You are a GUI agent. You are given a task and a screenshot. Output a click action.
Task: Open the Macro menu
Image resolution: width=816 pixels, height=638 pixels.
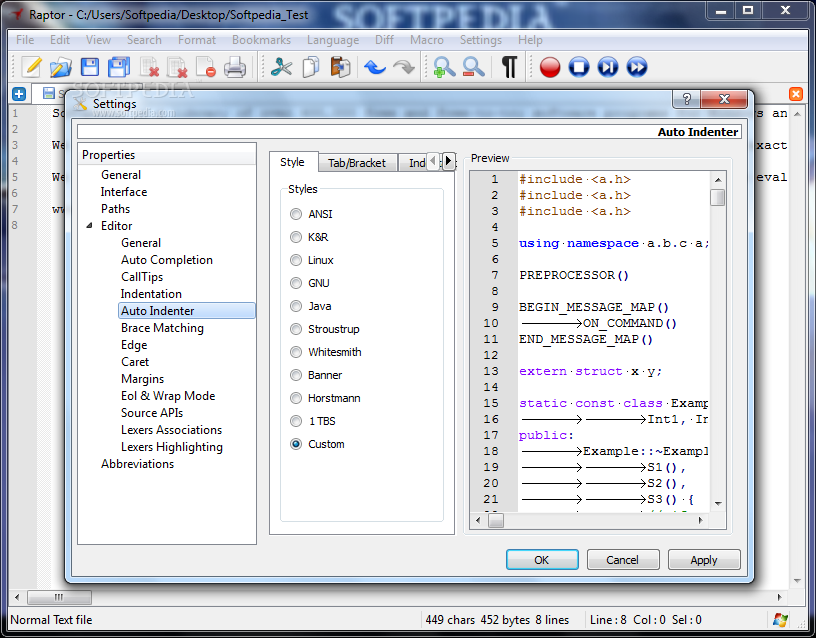click(x=427, y=40)
